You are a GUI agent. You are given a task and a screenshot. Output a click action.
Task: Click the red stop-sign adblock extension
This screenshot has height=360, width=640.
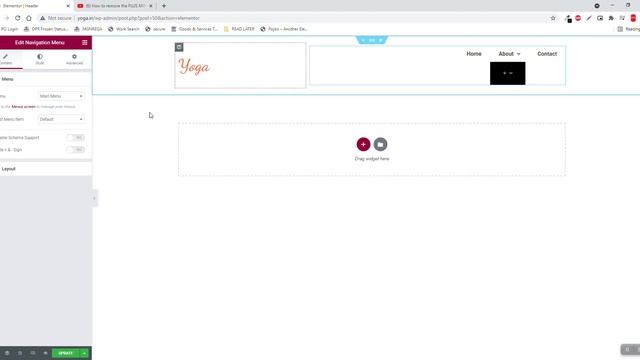pos(578,18)
